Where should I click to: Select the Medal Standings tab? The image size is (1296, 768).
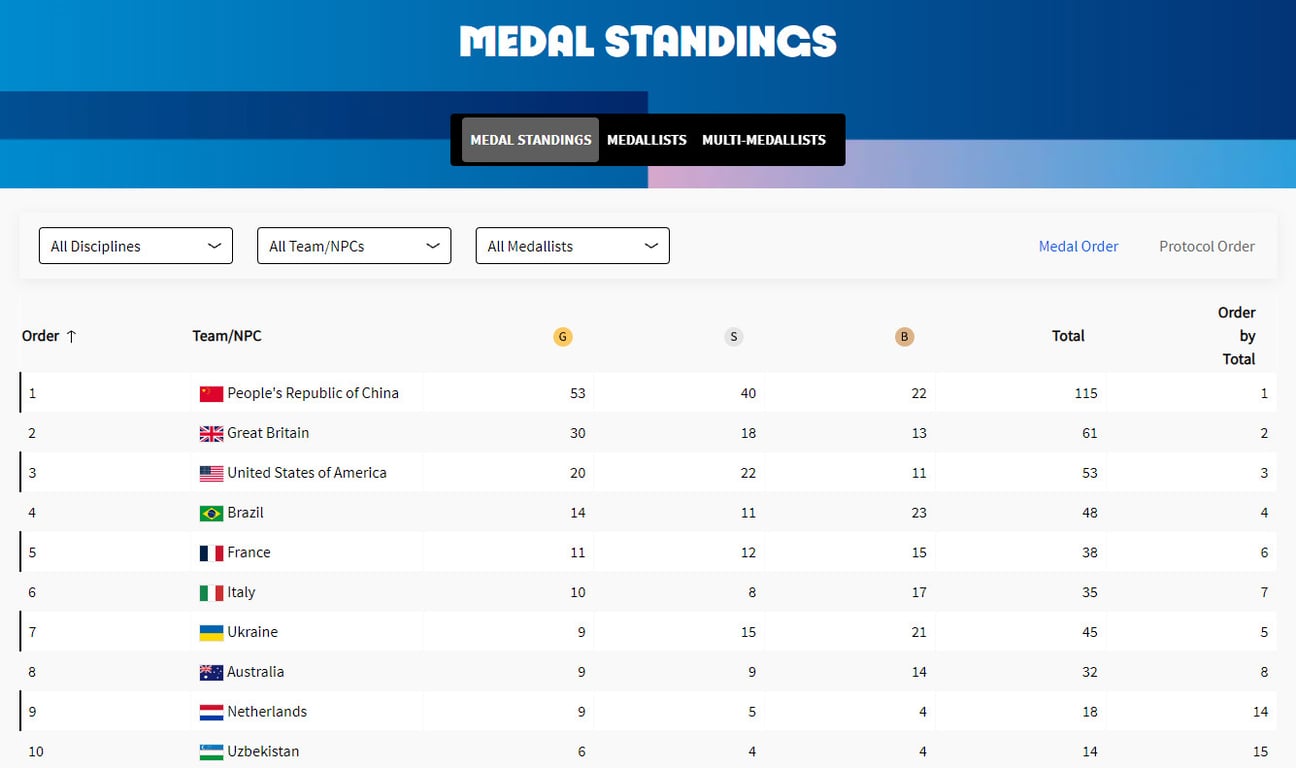(530, 140)
